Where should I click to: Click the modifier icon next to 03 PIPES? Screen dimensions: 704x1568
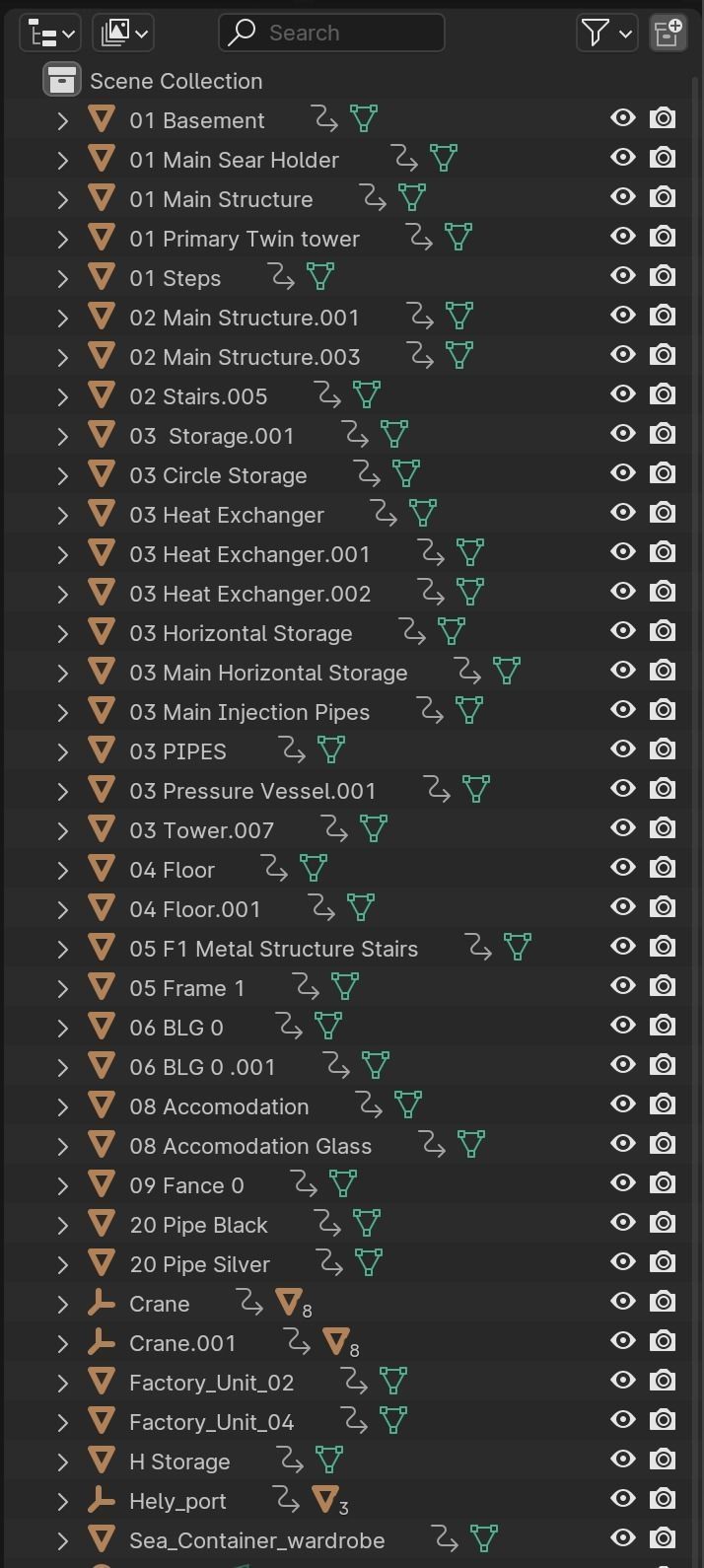[x=292, y=750]
